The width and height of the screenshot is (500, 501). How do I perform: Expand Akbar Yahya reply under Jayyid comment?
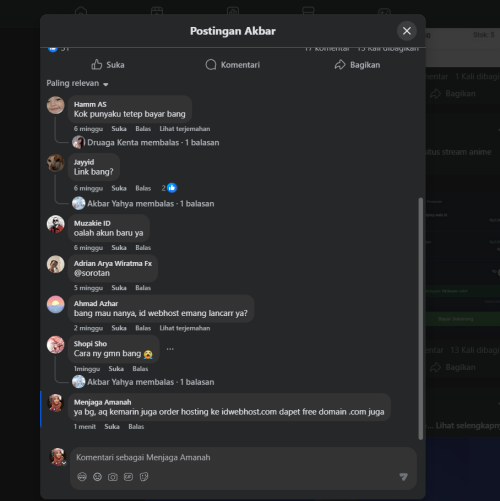(143, 203)
